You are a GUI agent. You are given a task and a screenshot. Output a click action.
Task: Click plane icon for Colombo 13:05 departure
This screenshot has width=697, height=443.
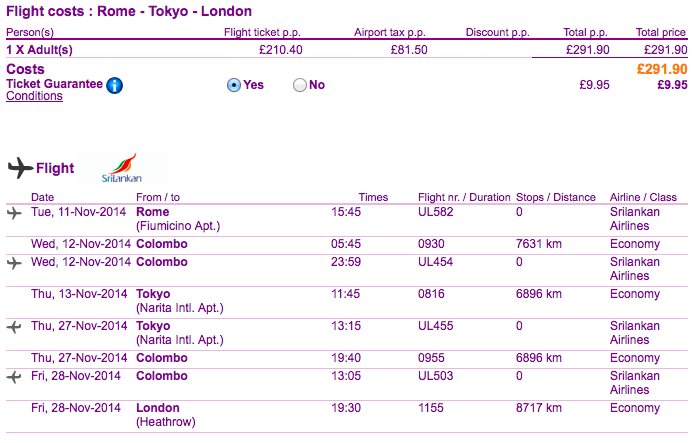14,377
